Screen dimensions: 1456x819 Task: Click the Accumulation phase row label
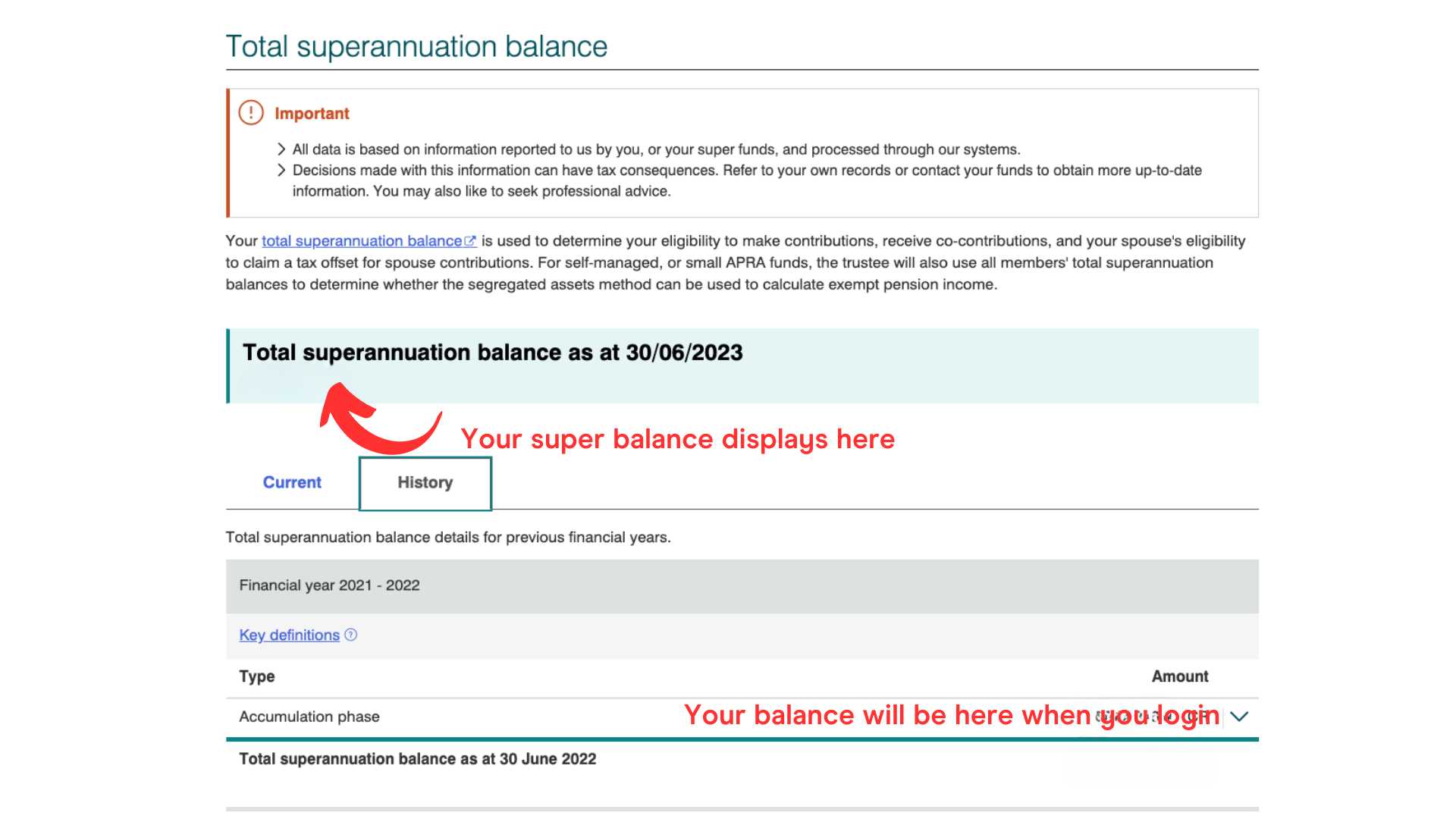[309, 717]
